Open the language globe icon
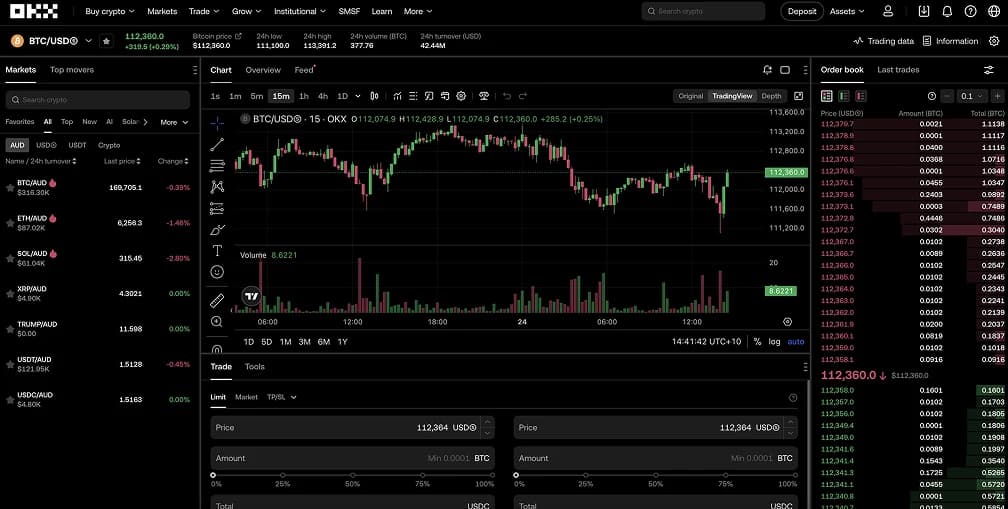 [993, 11]
